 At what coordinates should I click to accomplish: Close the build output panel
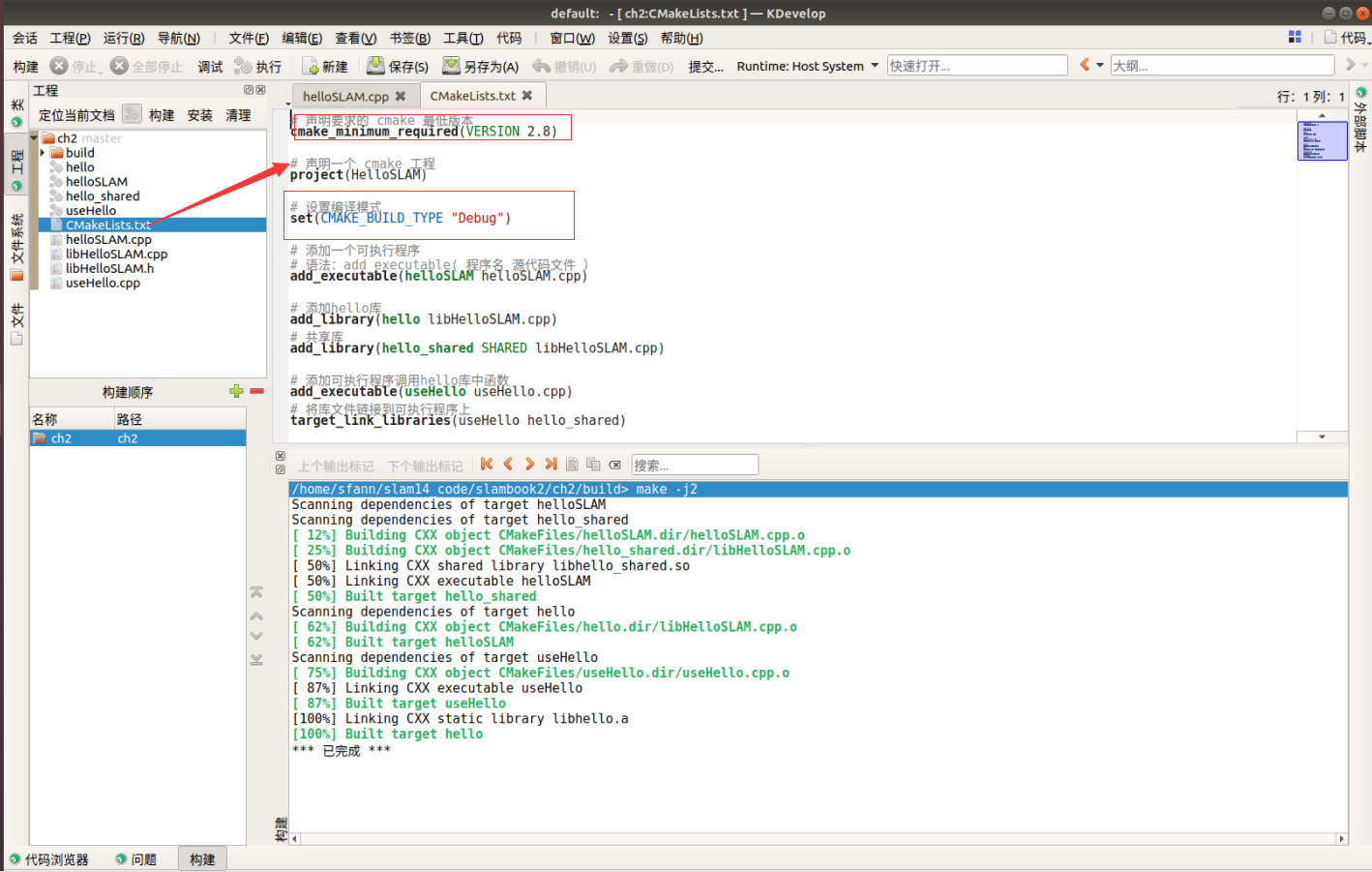281,456
